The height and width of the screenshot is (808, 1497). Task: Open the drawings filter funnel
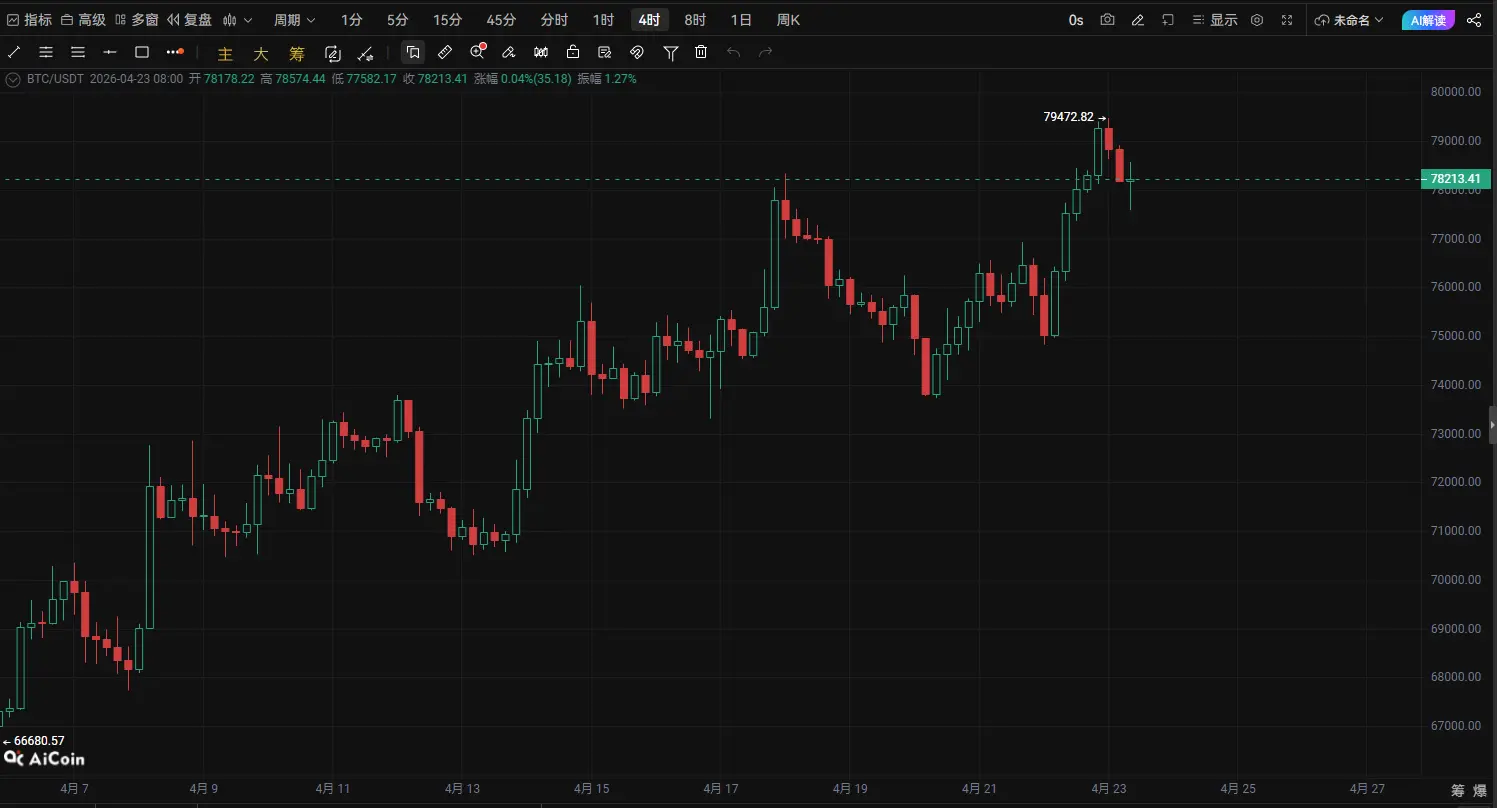(671, 52)
